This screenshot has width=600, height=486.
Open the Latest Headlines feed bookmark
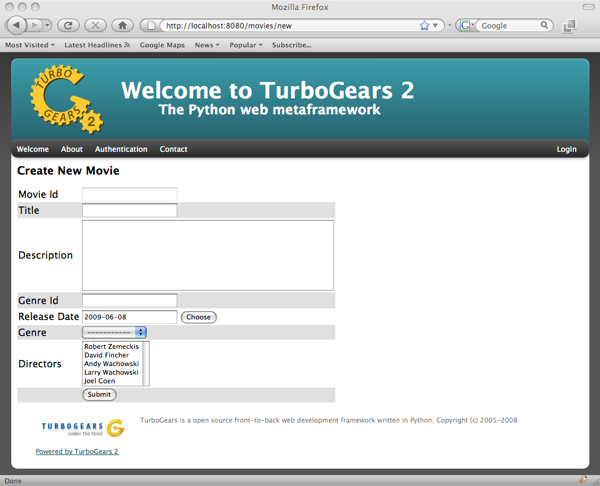(x=97, y=45)
